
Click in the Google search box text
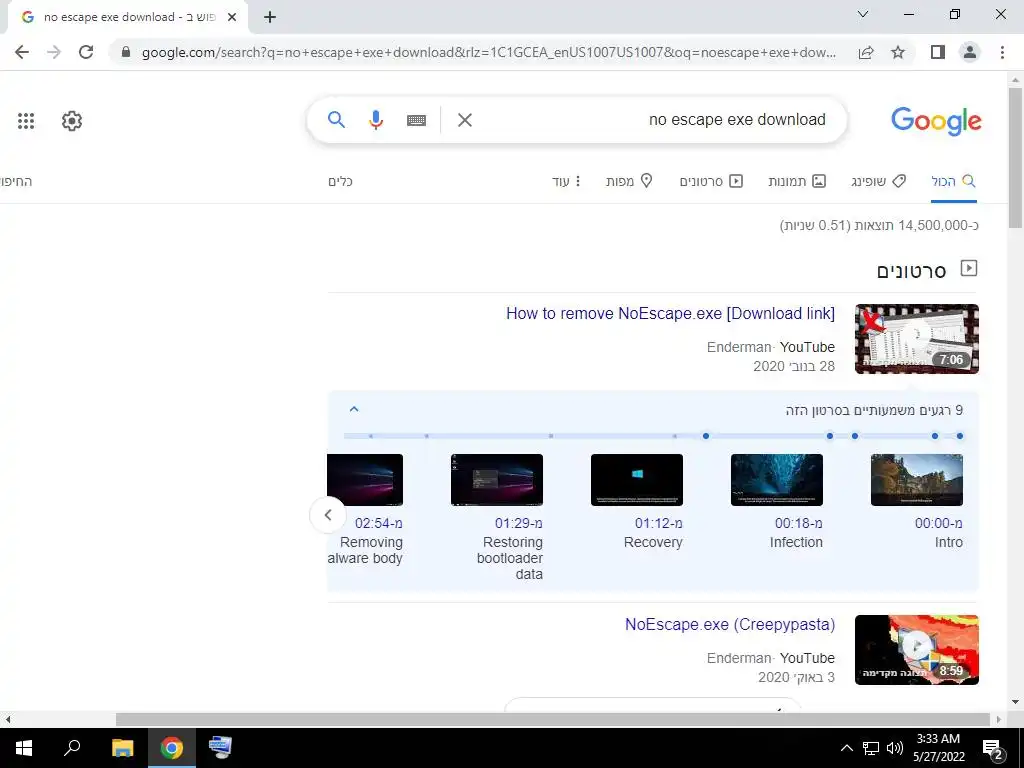[x=737, y=120]
